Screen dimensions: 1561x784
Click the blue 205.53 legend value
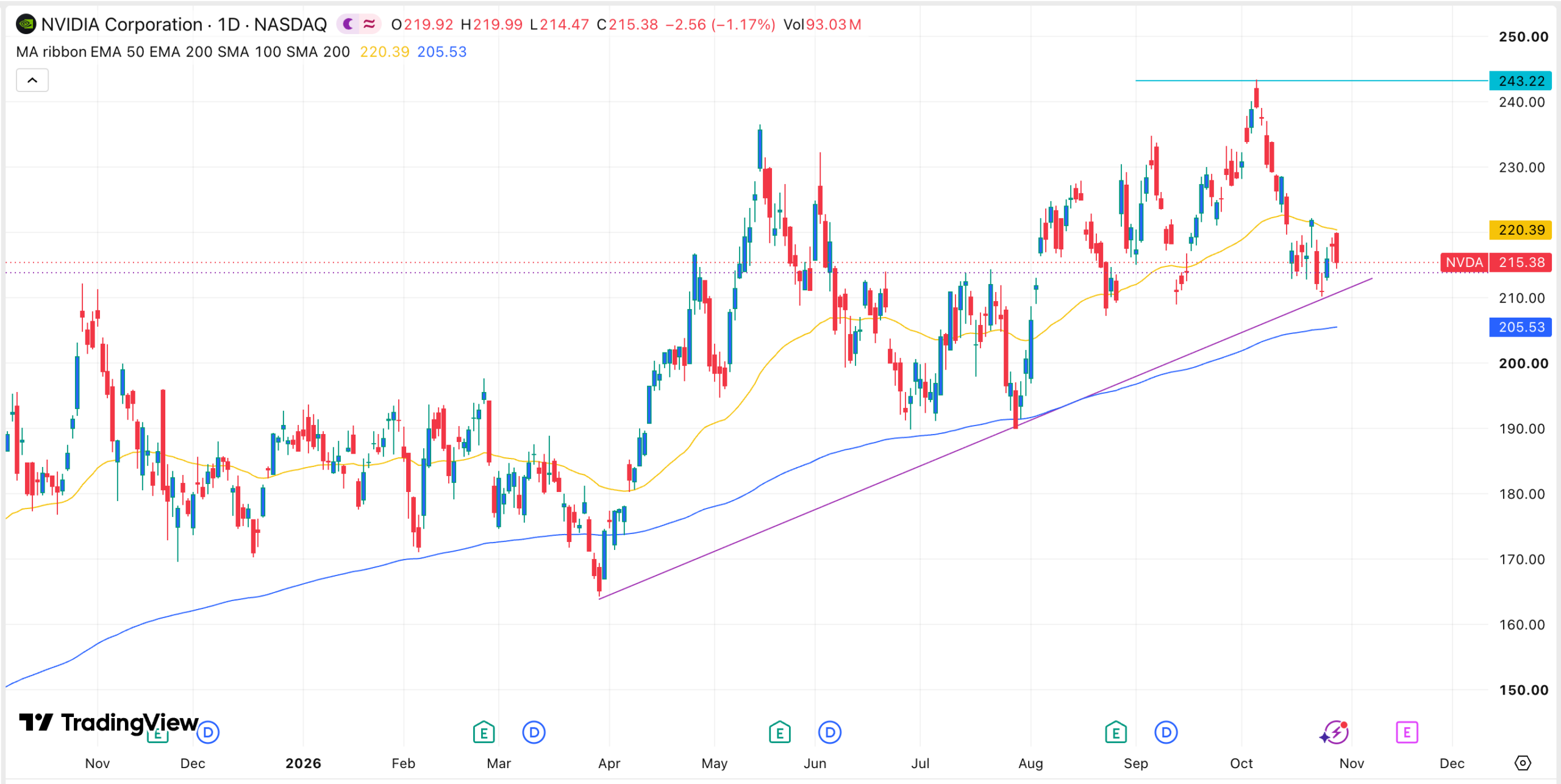click(x=441, y=52)
